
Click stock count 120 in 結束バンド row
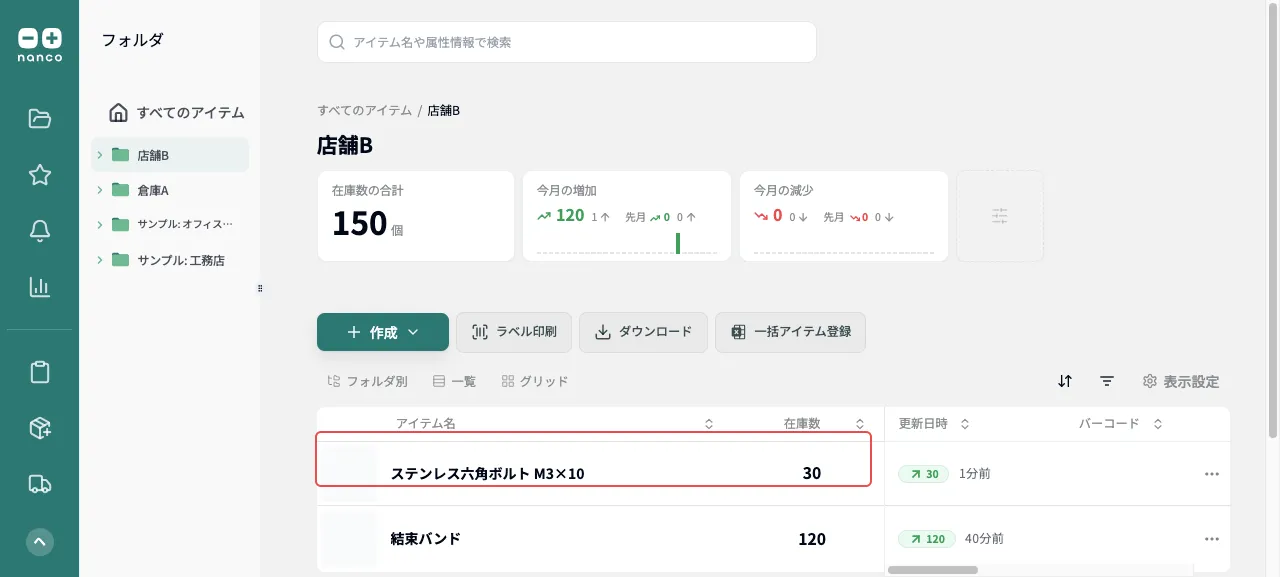click(812, 539)
